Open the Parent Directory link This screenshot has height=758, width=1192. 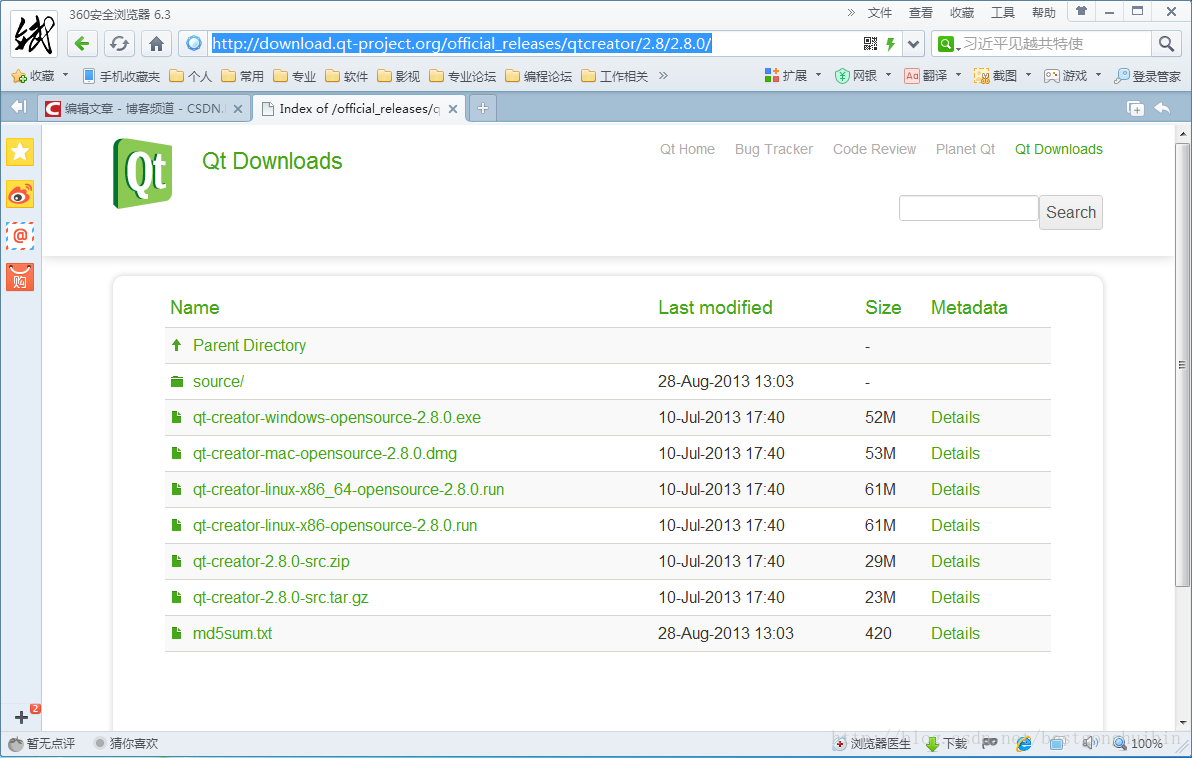pos(249,345)
